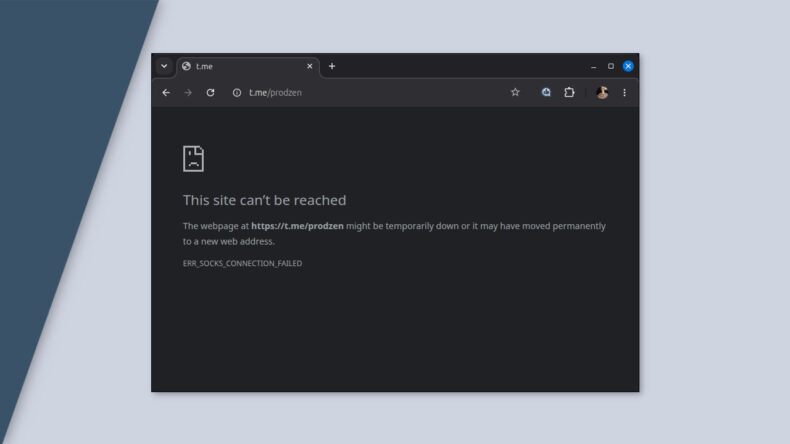Open the Extensions puzzle piece menu
This screenshot has height=444, width=790.
[x=569, y=92]
